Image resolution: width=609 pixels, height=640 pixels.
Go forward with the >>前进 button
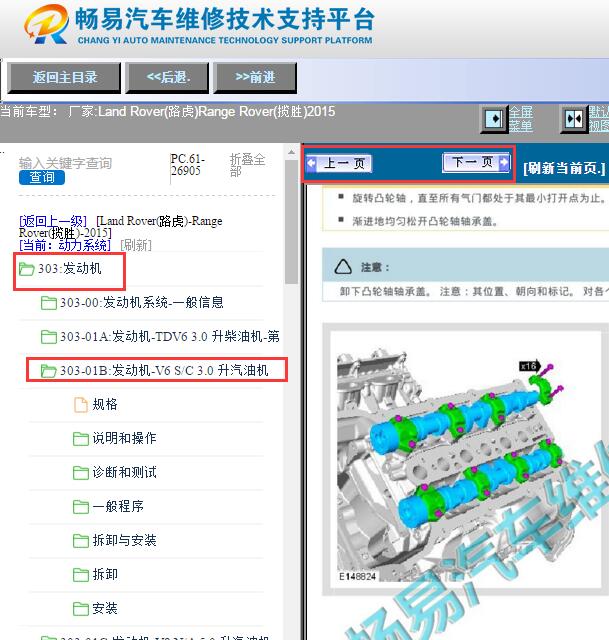pyautogui.click(x=255, y=78)
